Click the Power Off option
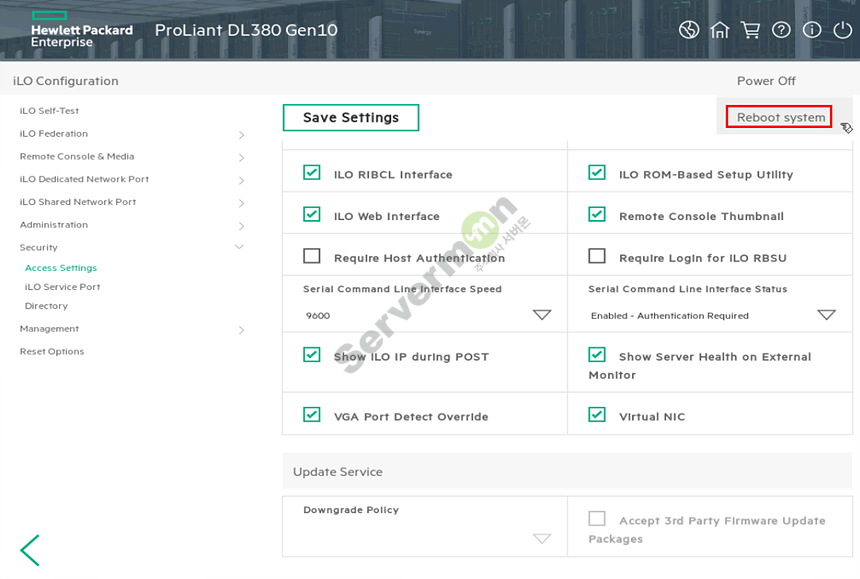 click(766, 81)
